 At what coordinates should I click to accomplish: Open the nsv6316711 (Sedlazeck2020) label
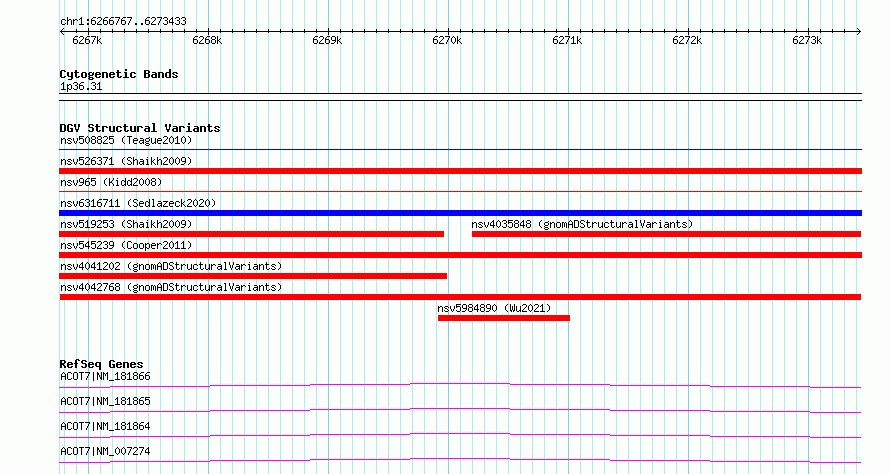138,203
